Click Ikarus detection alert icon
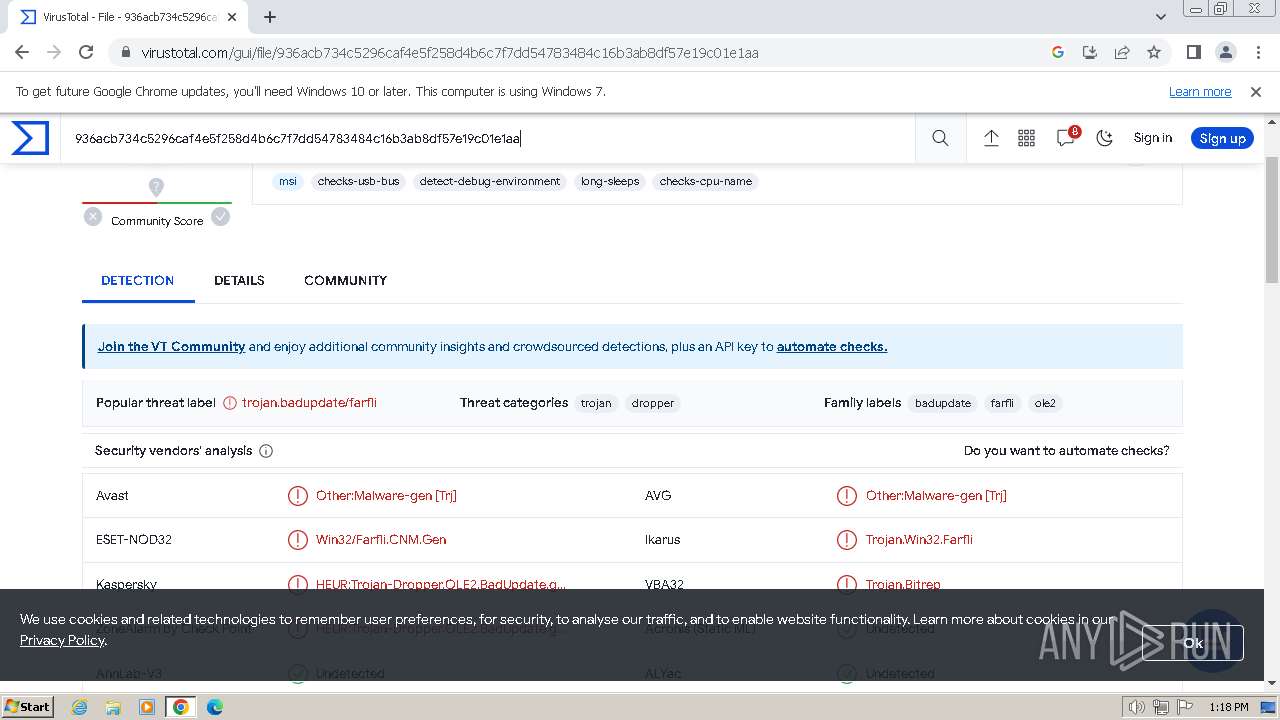The width and height of the screenshot is (1280, 720). tap(847, 539)
